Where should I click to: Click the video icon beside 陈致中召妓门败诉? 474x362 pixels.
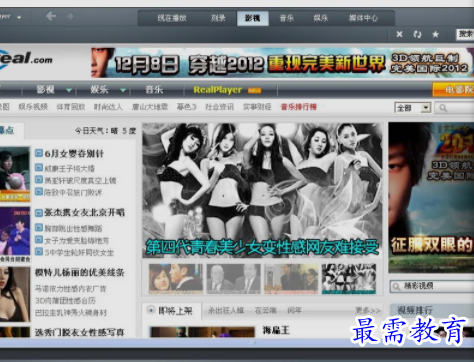pos(39,192)
